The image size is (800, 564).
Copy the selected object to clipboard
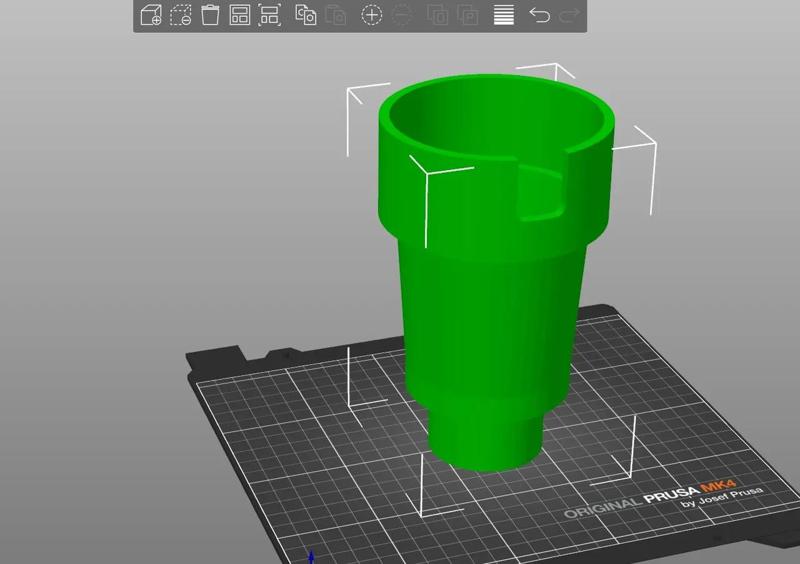pyautogui.click(x=306, y=15)
